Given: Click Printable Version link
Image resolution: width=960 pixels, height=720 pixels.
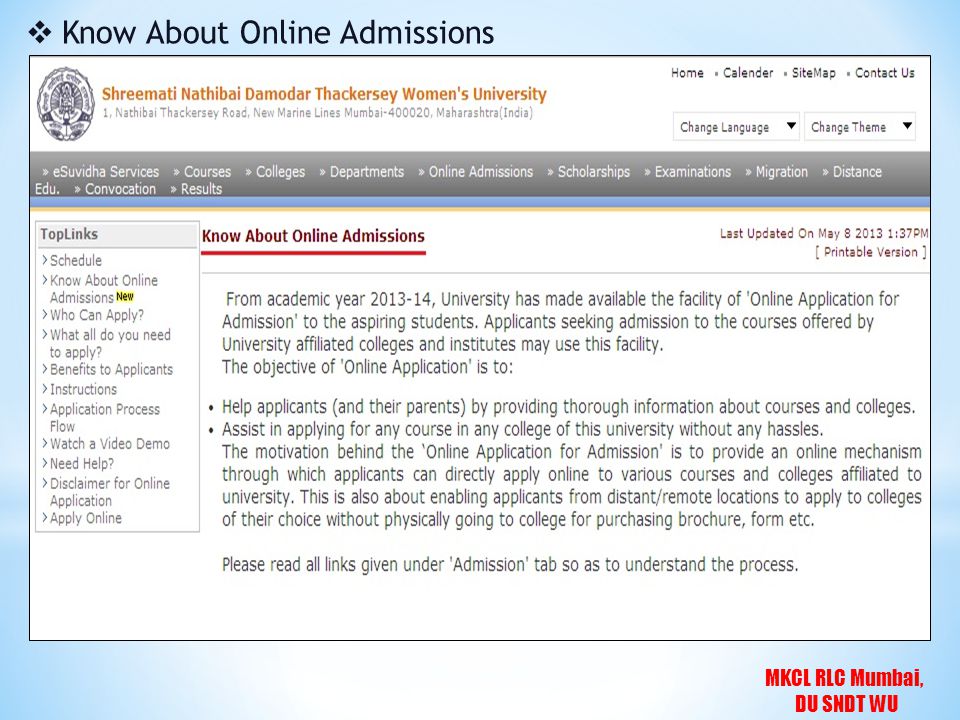Looking at the screenshot, I should (871, 252).
